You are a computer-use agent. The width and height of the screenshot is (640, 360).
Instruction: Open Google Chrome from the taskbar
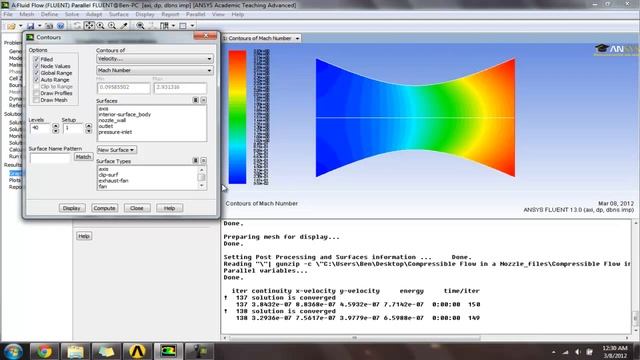44,351
